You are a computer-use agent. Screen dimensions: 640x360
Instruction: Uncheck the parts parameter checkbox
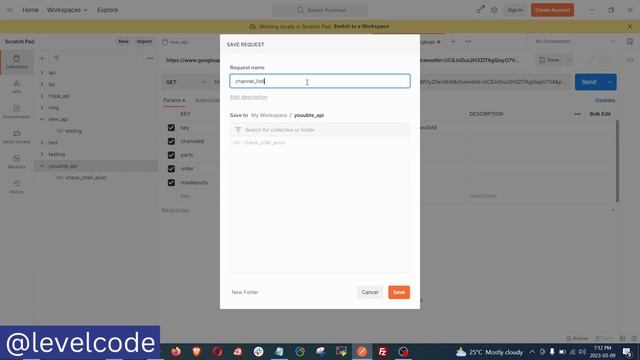[171, 155]
